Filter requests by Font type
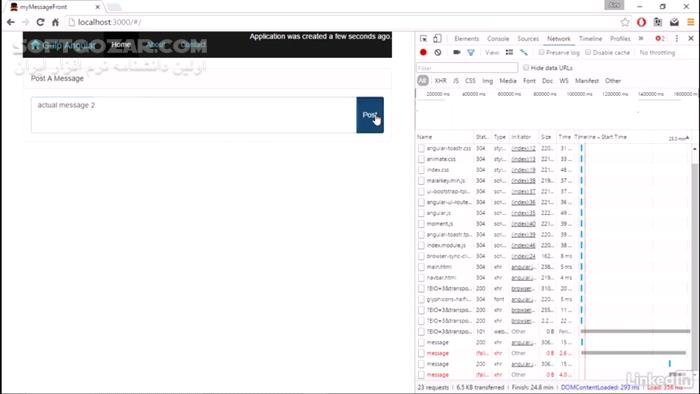 (529, 81)
